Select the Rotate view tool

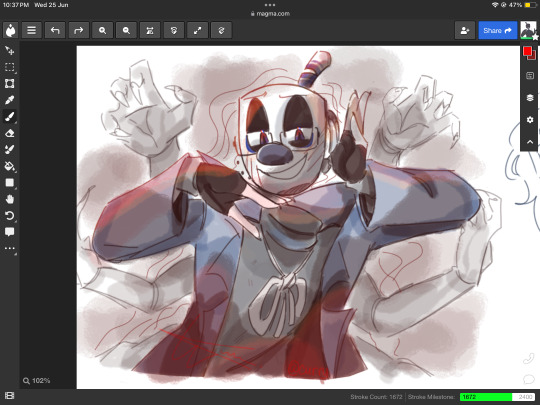click(10, 216)
